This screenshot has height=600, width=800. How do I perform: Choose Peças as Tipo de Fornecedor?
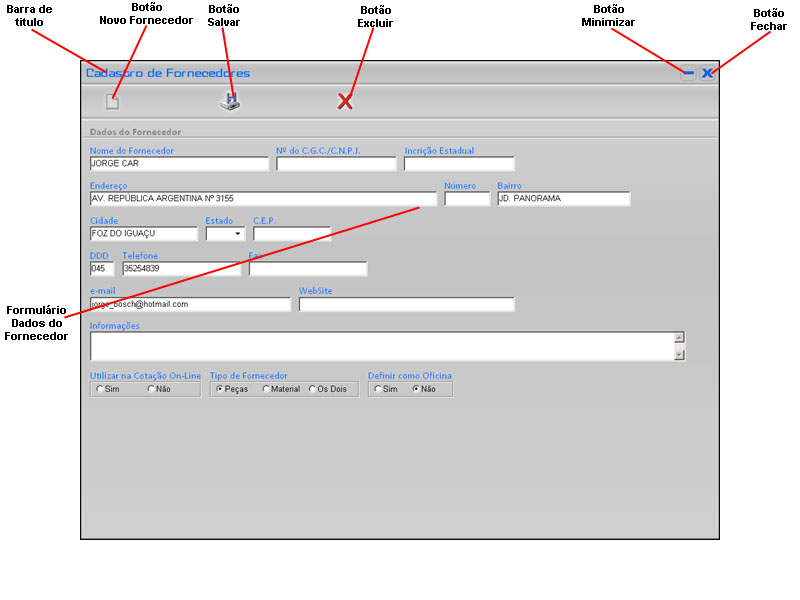(220, 389)
